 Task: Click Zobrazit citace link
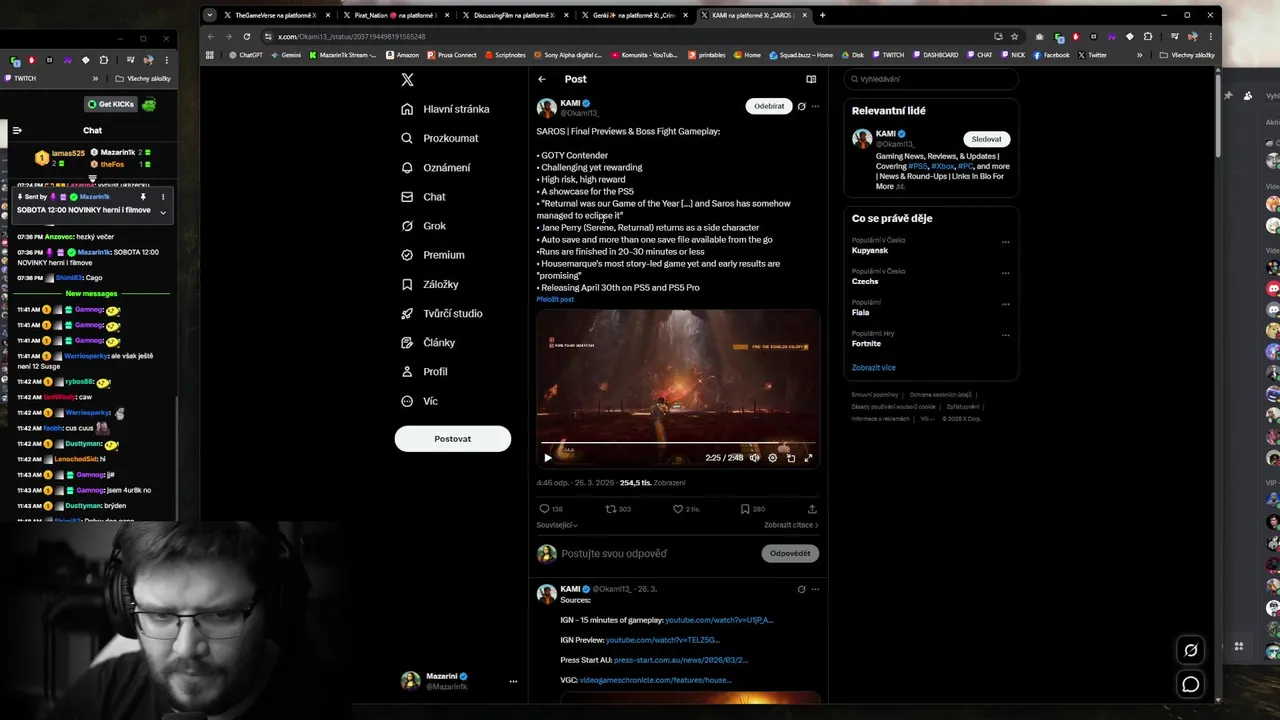[791, 525]
